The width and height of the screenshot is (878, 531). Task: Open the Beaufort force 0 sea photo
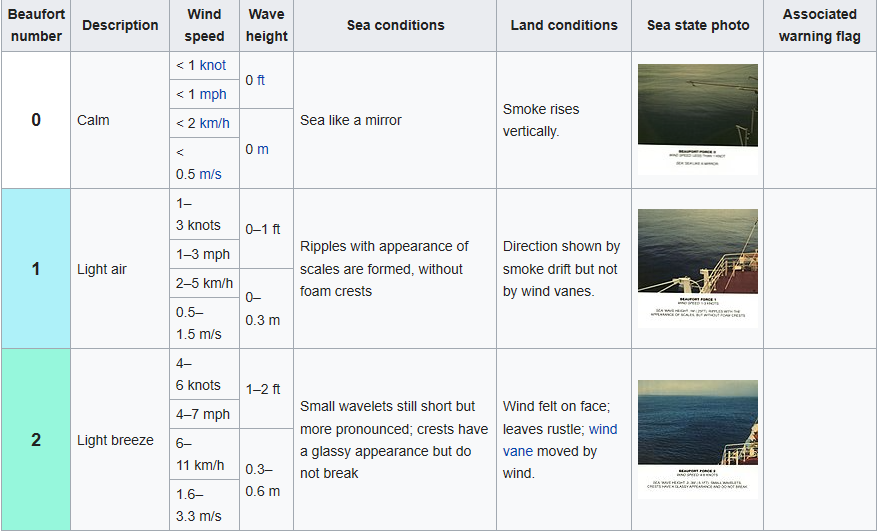click(697, 119)
